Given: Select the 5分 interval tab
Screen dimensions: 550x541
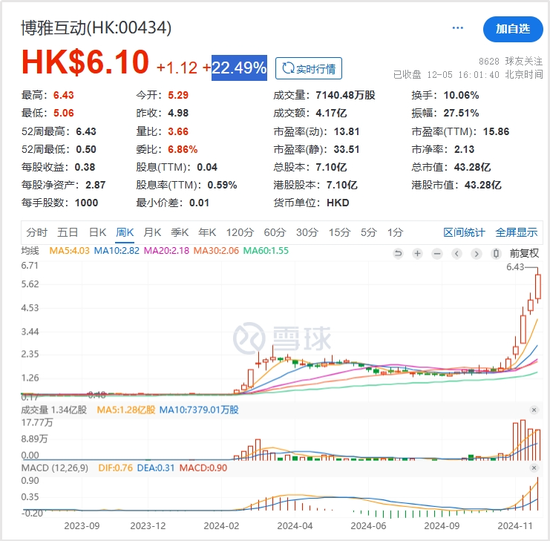Looking at the screenshot, I should coord(369,232).
